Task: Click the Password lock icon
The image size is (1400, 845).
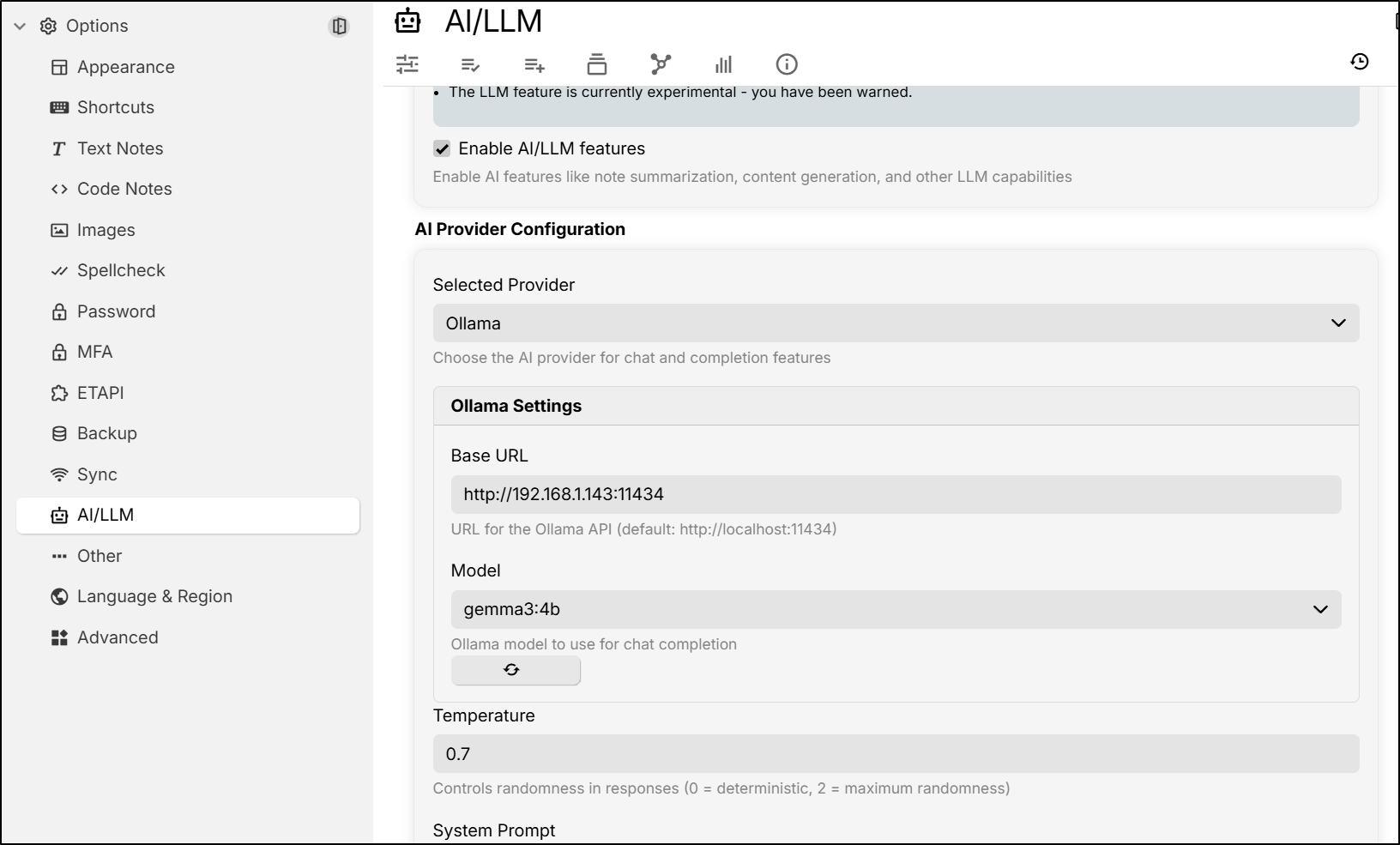Action: pyautogui.click(x=59, y=311)
